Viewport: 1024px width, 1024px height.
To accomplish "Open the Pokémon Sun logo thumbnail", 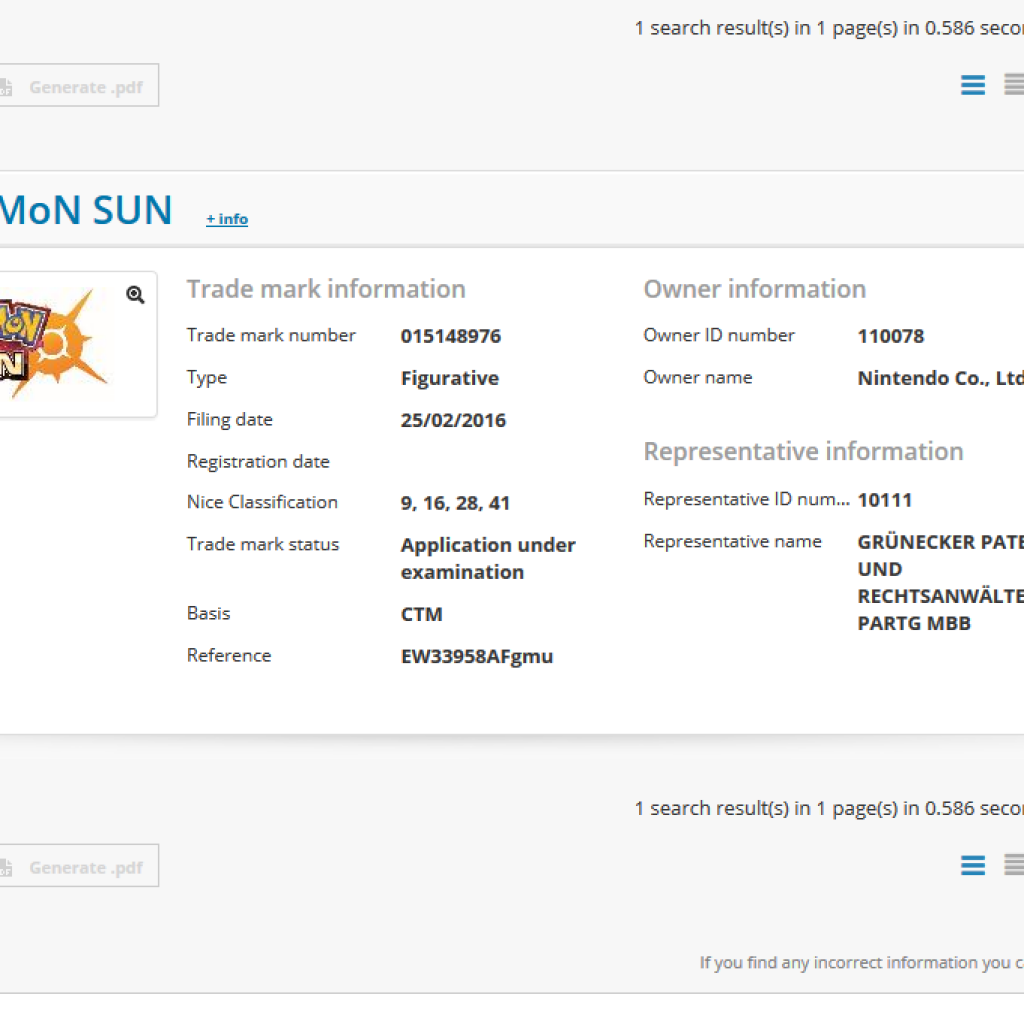I will 60,345.
